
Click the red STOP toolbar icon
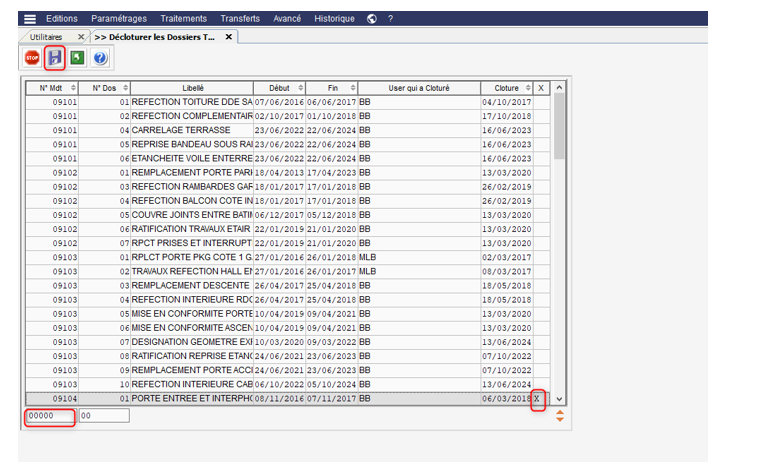[33, 58]
